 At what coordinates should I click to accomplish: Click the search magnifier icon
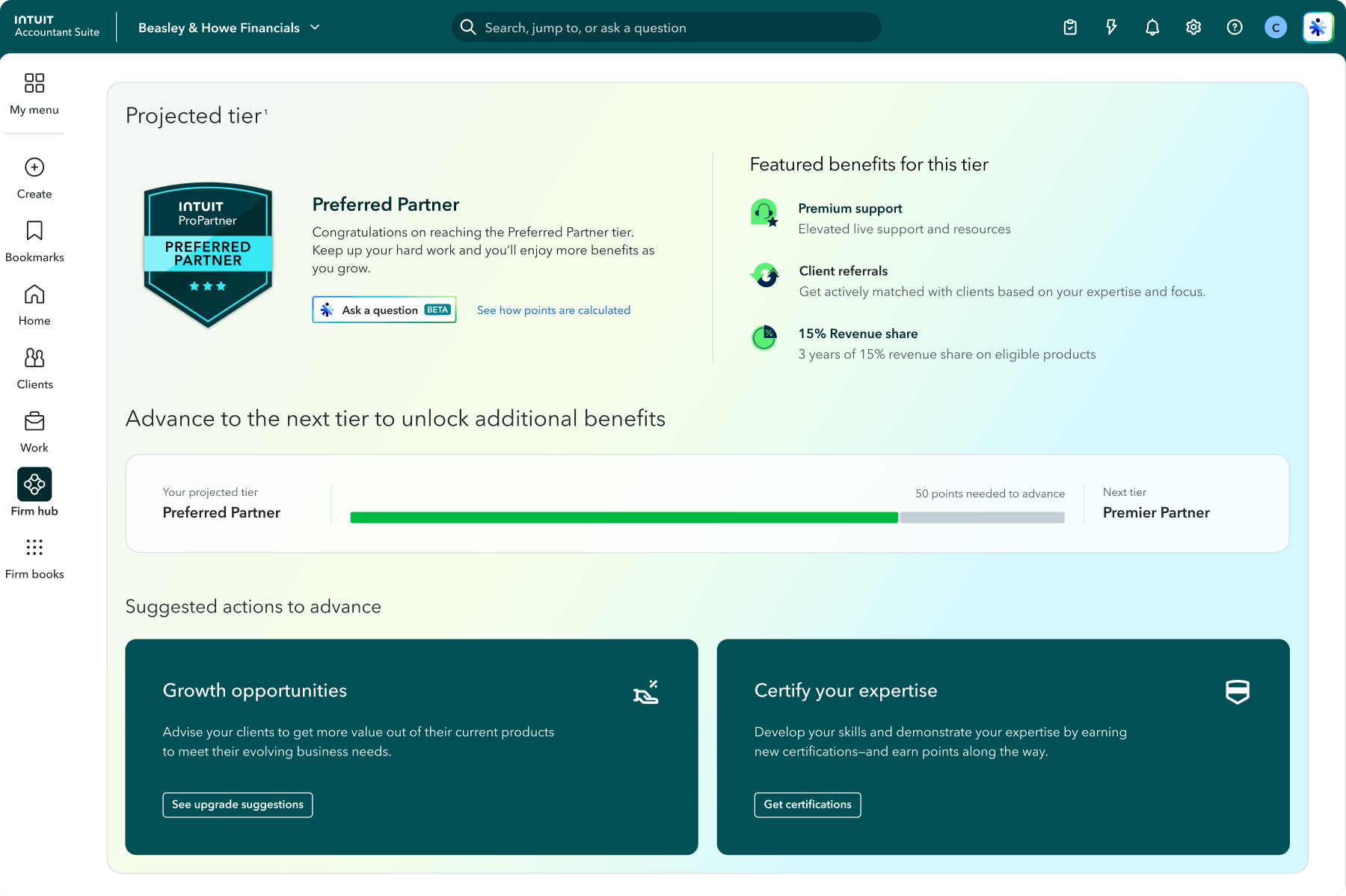click(468, 28)
